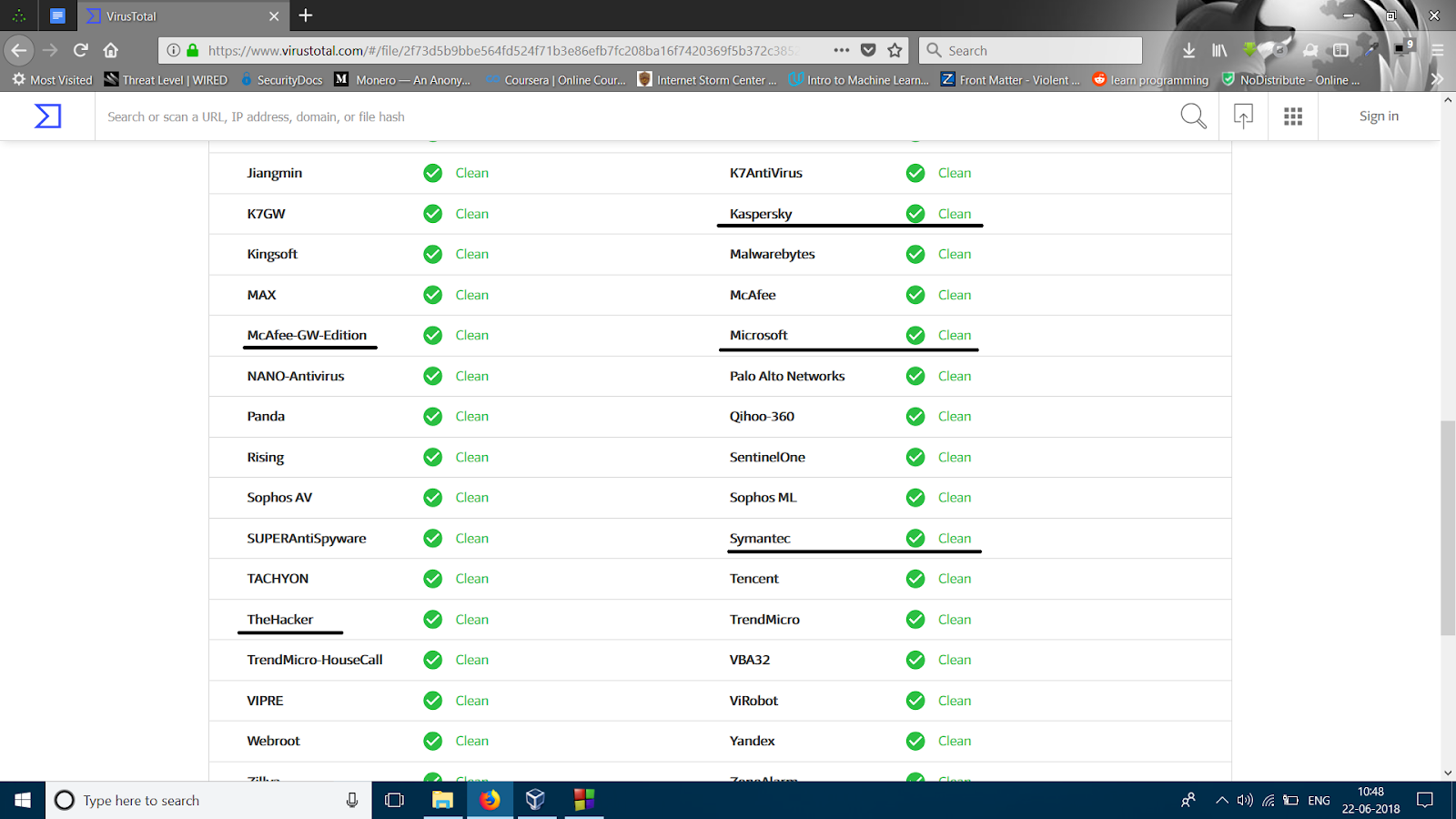Screen dimensions: 1456x819
Task: Click the green check beside Microsoft
Action: 915,335
